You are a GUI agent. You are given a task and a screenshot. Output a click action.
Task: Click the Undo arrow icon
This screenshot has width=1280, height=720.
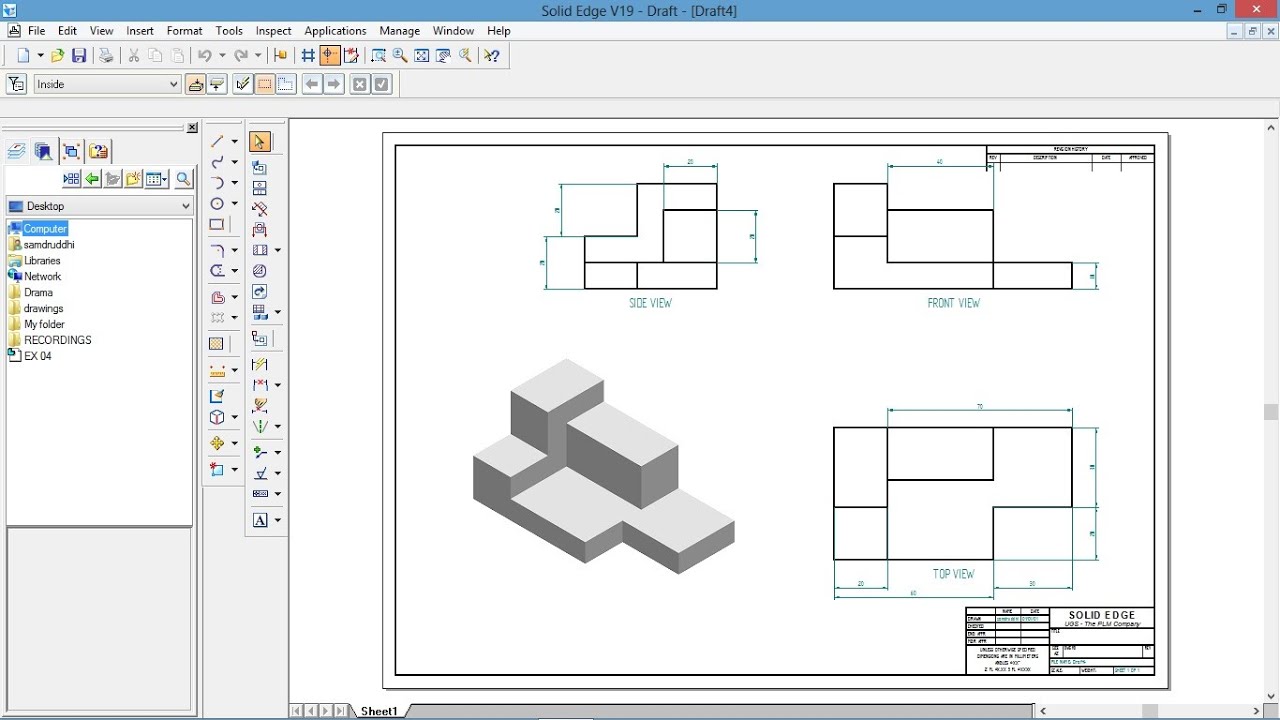pyautogui.click(x=205, y=56)
